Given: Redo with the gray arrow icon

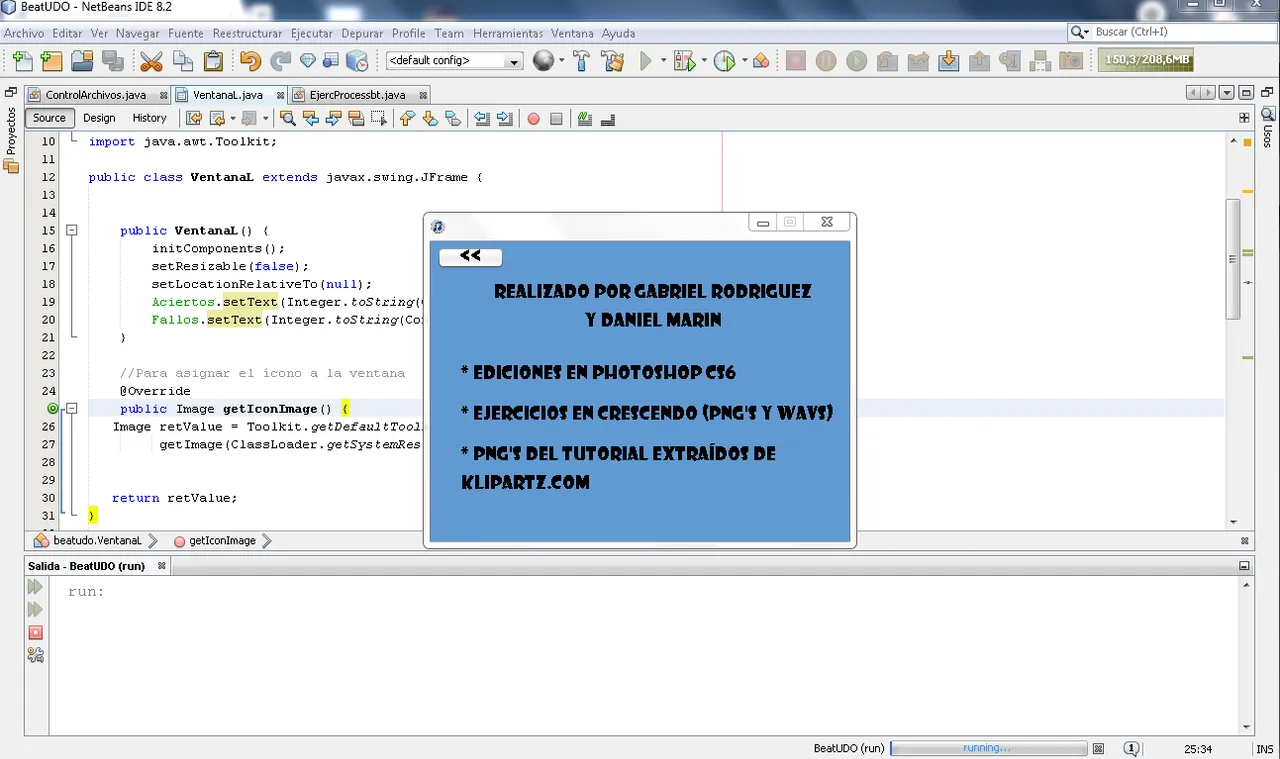Looking at the screenshot, I should click(281, 61).
